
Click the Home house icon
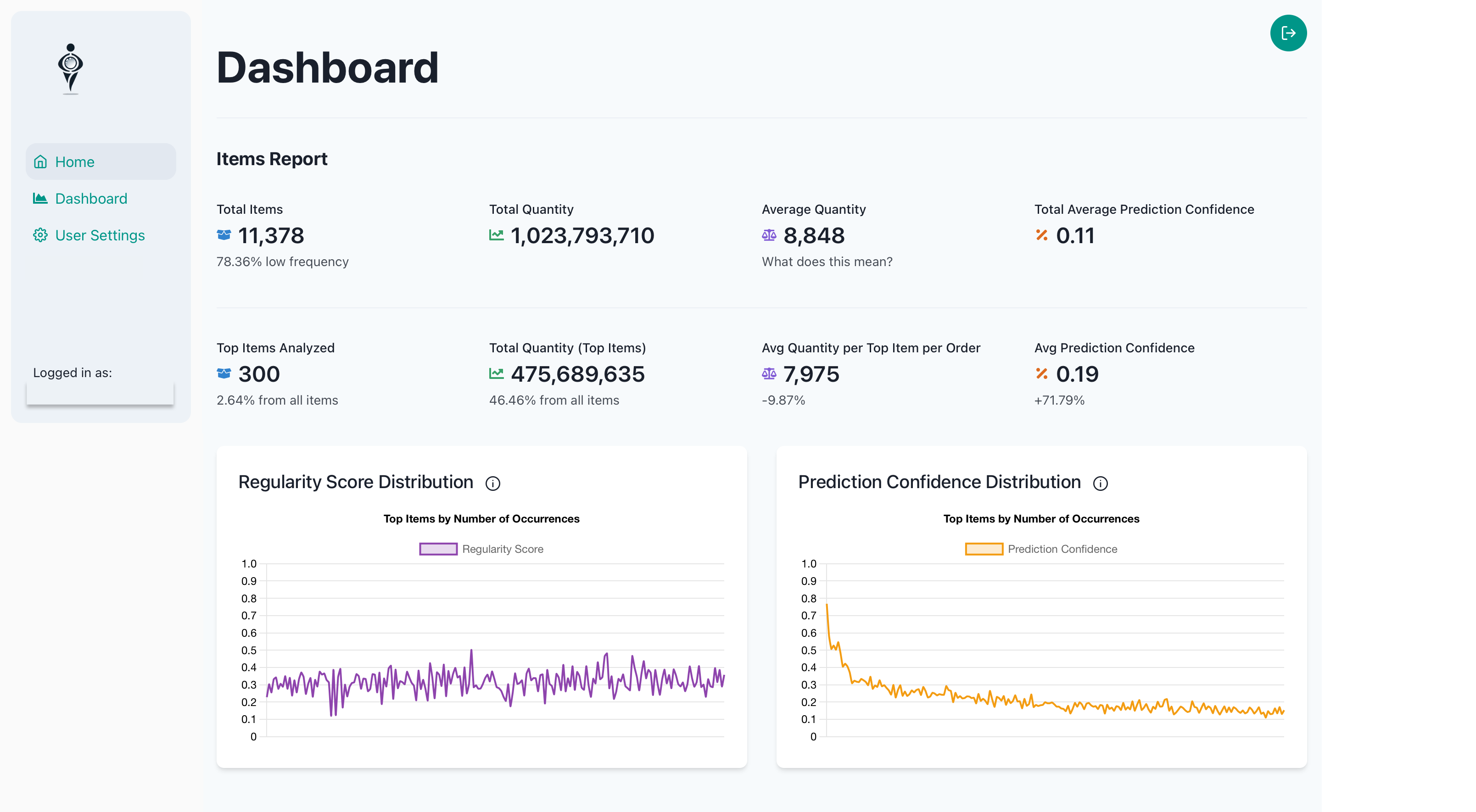pos(40,162)
